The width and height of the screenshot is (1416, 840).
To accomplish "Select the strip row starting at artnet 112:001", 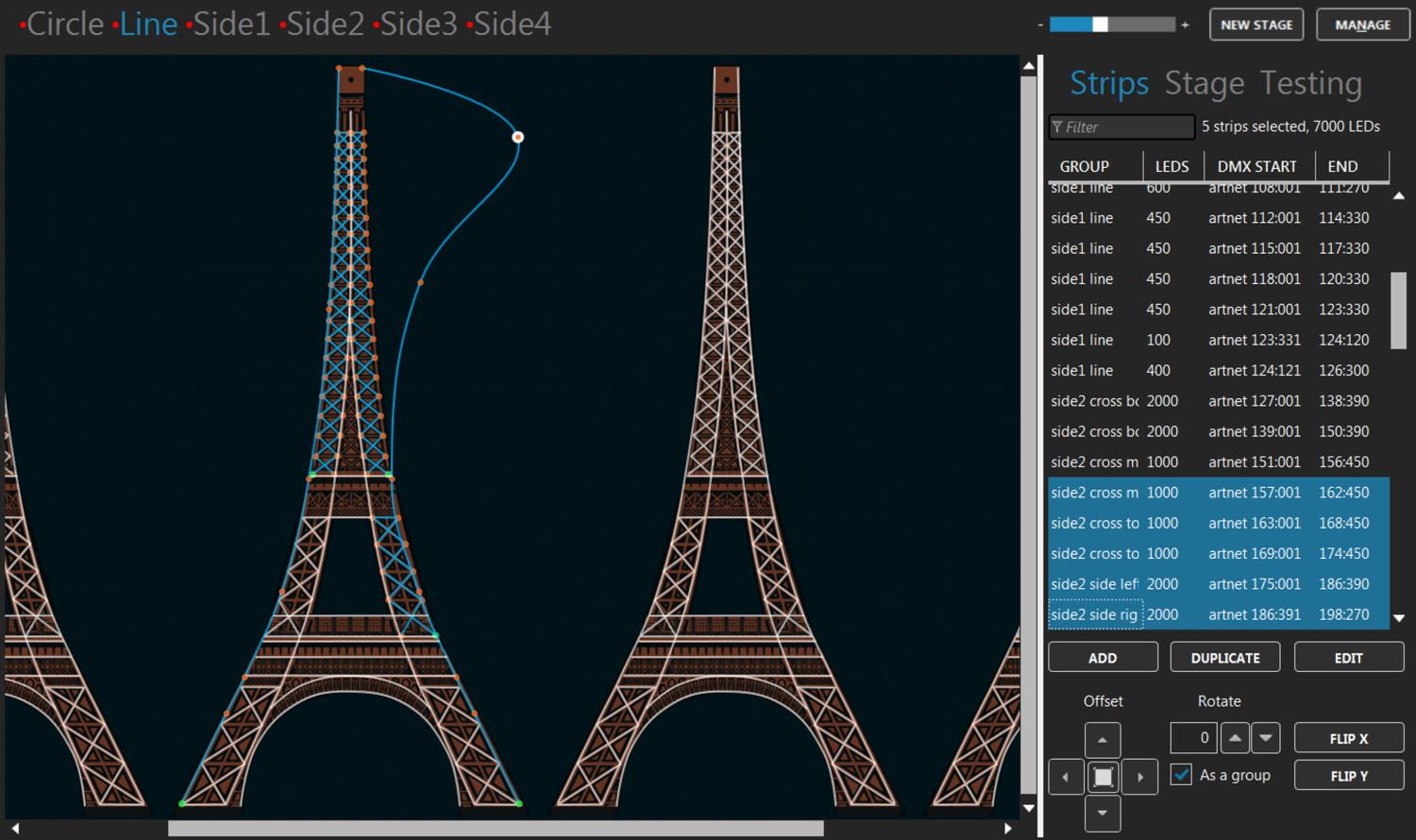I will point(1219,218).
